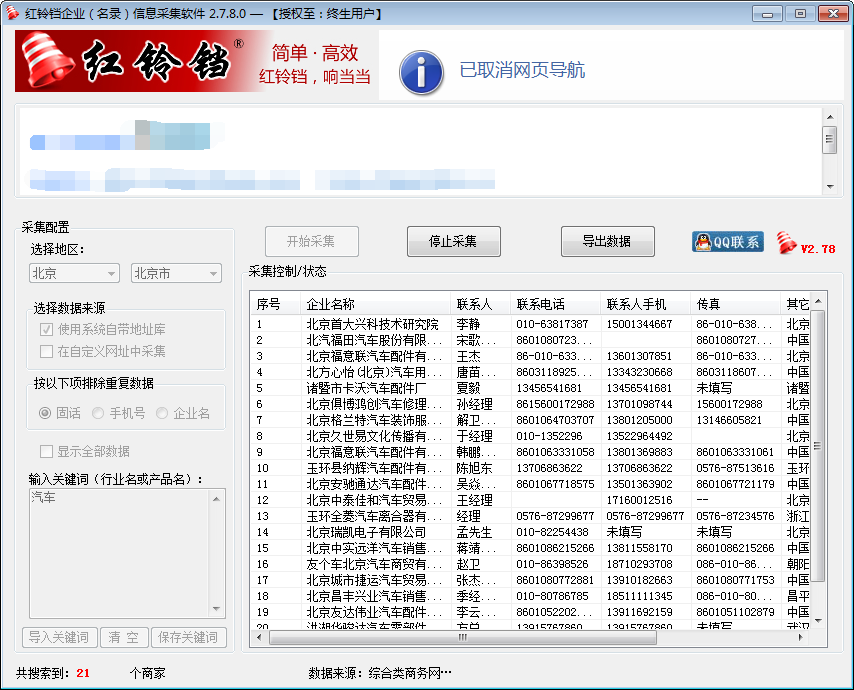Select row 北京中实远洋汽车销售

point(530,548)
